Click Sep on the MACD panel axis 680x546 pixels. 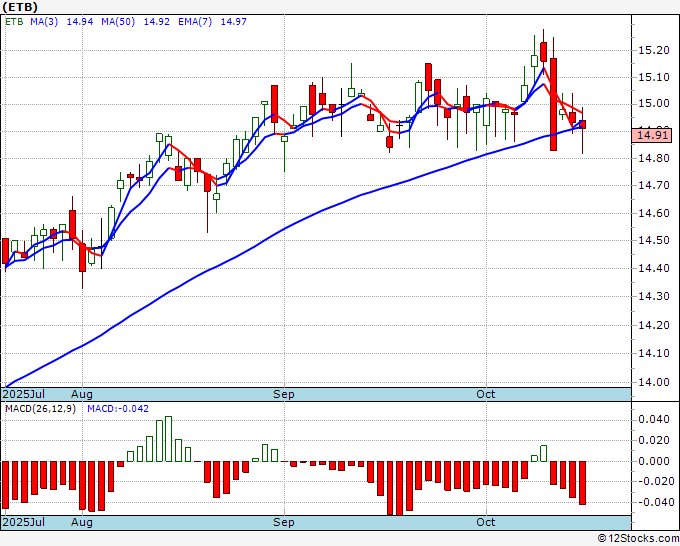point(284,522)
